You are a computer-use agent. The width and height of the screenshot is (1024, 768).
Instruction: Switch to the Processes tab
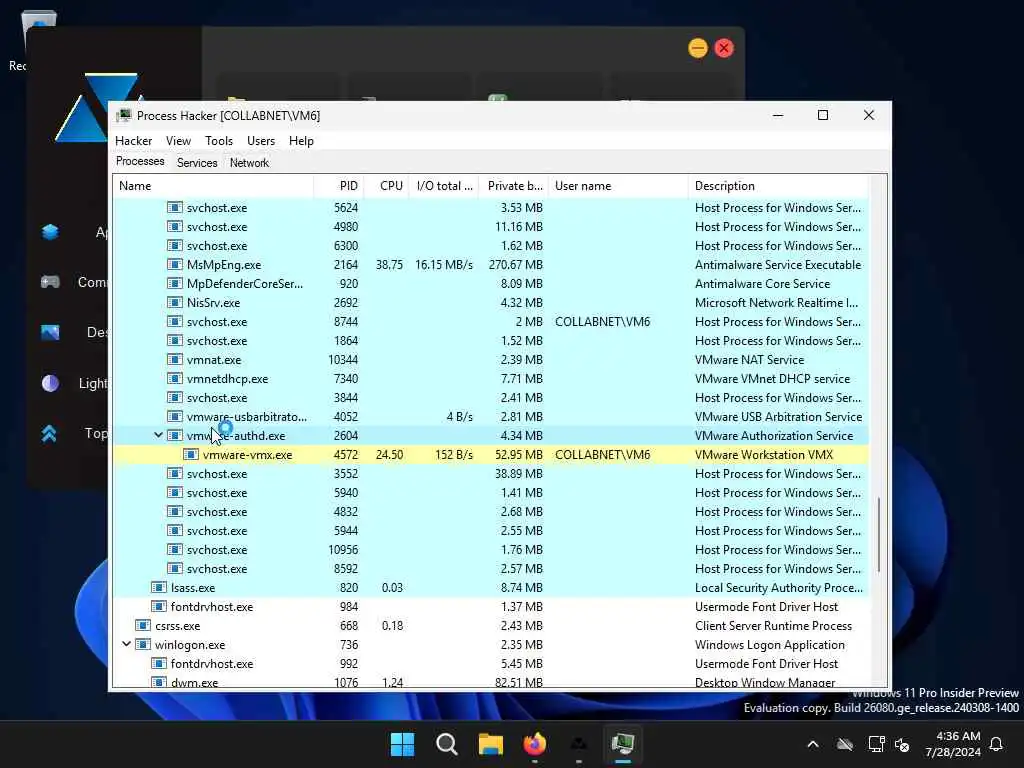(140, 161)
